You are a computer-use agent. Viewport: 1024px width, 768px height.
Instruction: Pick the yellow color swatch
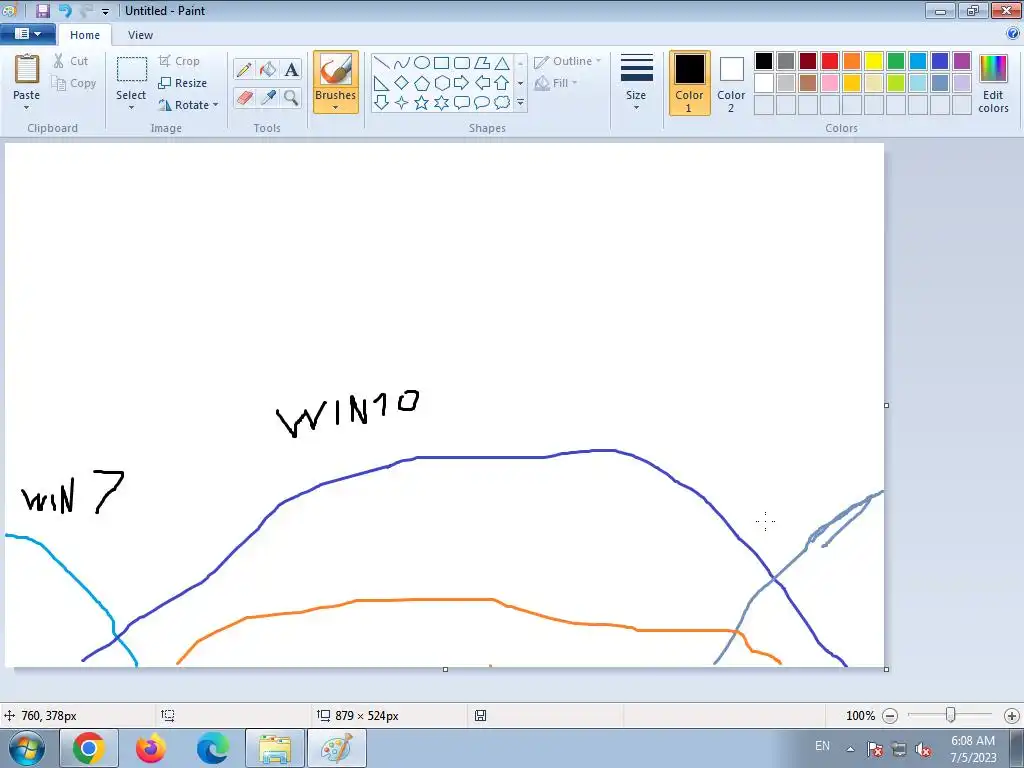click(x=874, y=61)
